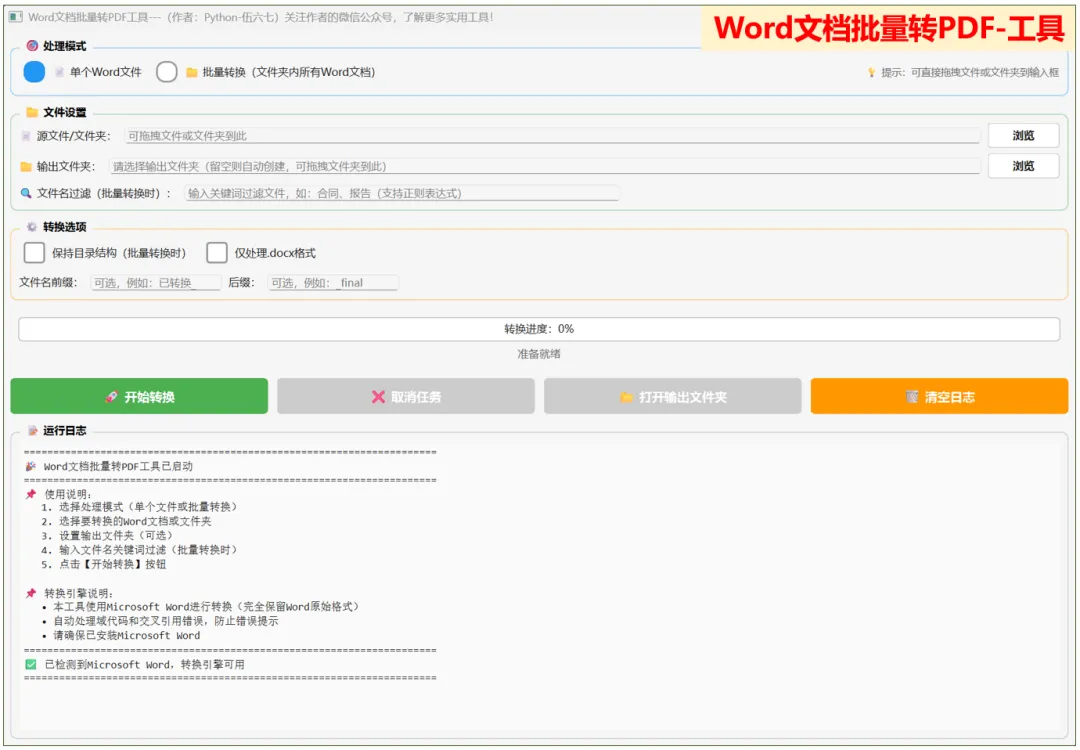Click the app icon in title bar
The width and height of the screenshot is (1080, 750).
16,17
